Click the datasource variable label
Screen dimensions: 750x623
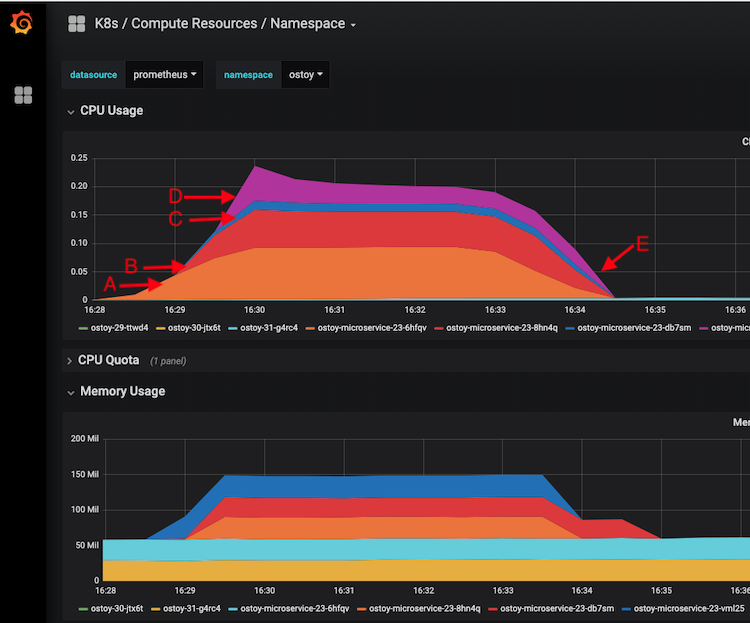[93, 75]
